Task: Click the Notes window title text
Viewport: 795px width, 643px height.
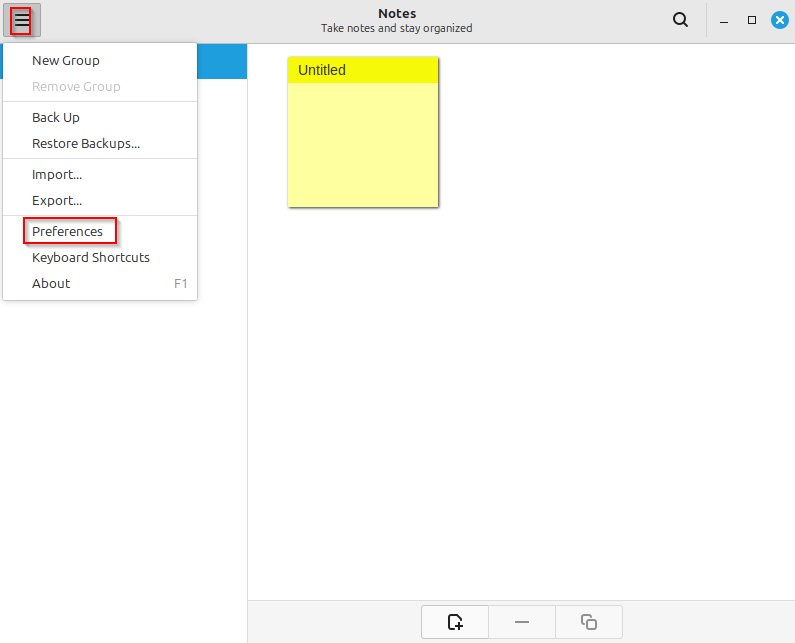Action: pyautogui.click(x=397, y=14)
